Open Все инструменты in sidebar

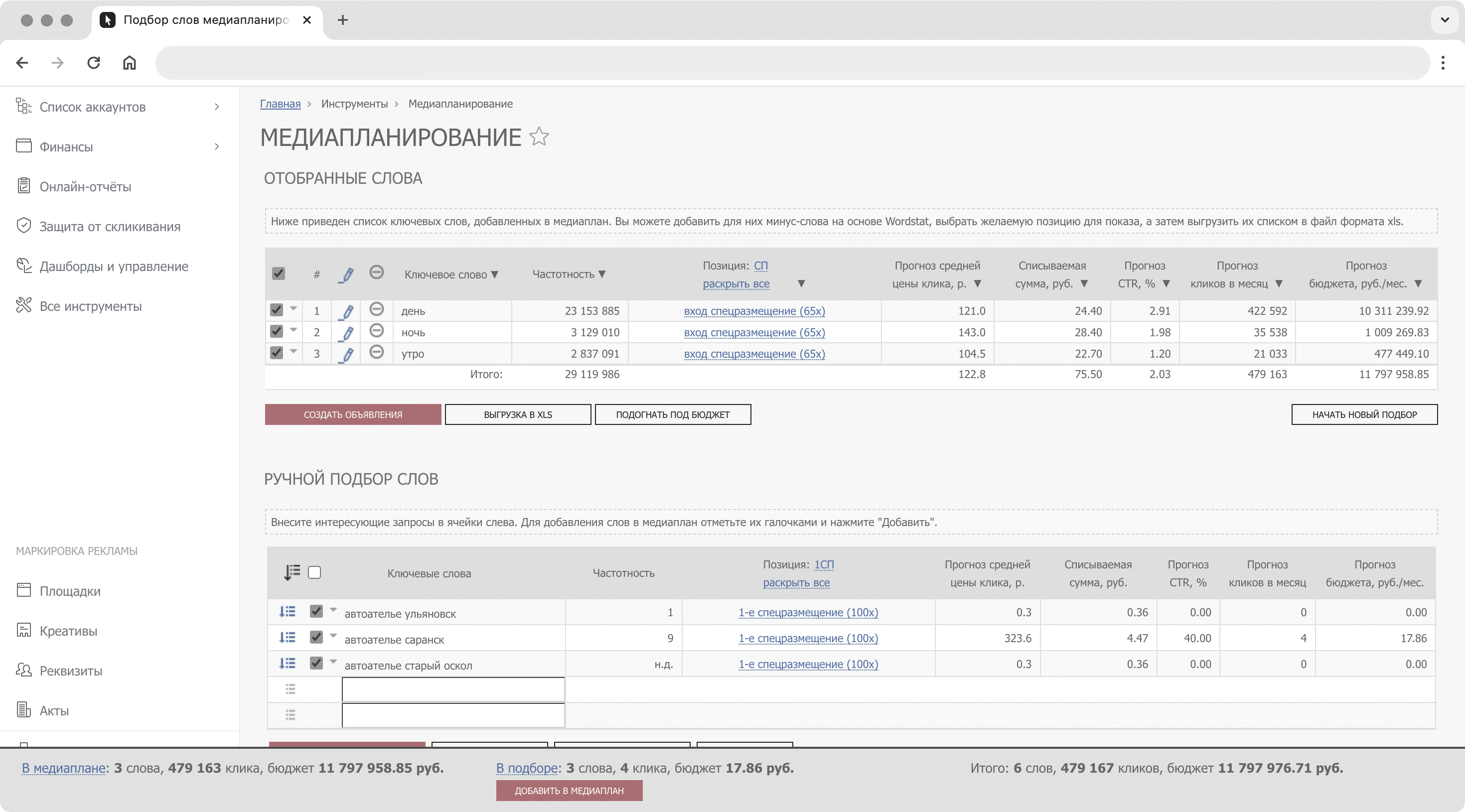90,306
